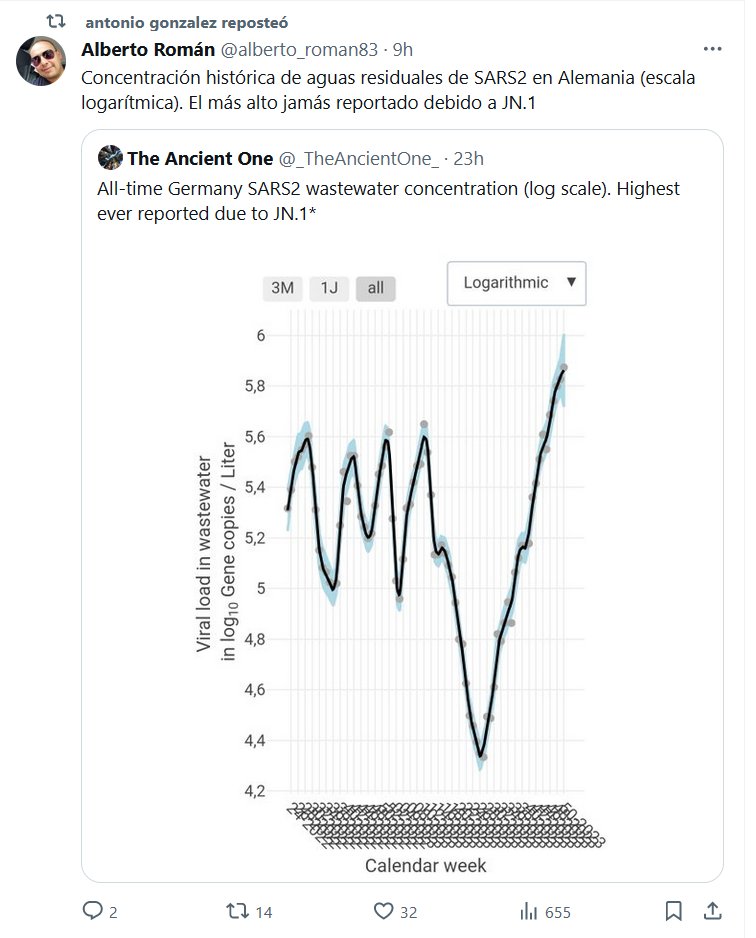Select the 1J time range button
The image size is (756, 938).
tap(329, 288)
